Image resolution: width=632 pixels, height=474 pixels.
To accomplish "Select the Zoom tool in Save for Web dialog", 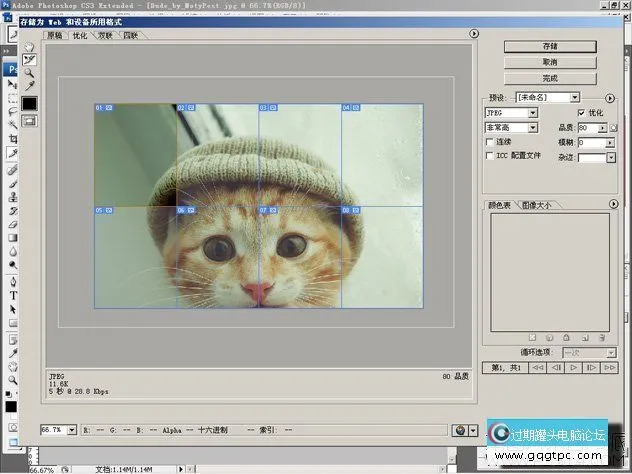I will coord(29,73).
